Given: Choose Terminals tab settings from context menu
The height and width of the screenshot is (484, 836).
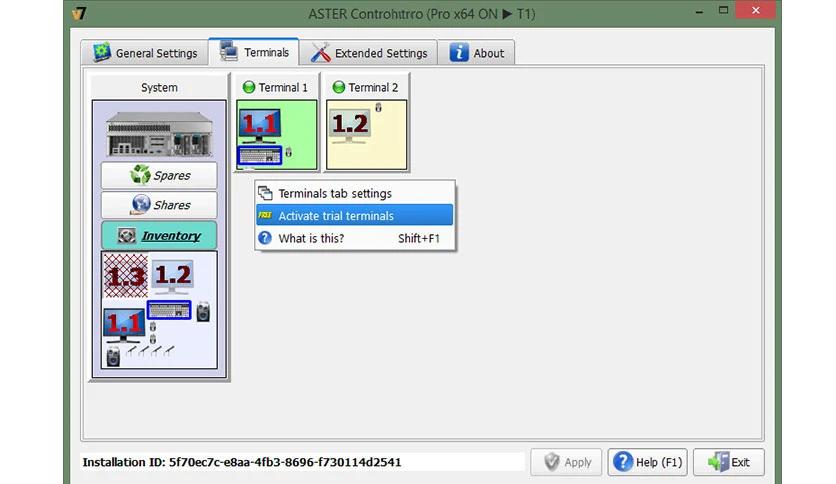Looking at the screenshot, I should 355,193.
